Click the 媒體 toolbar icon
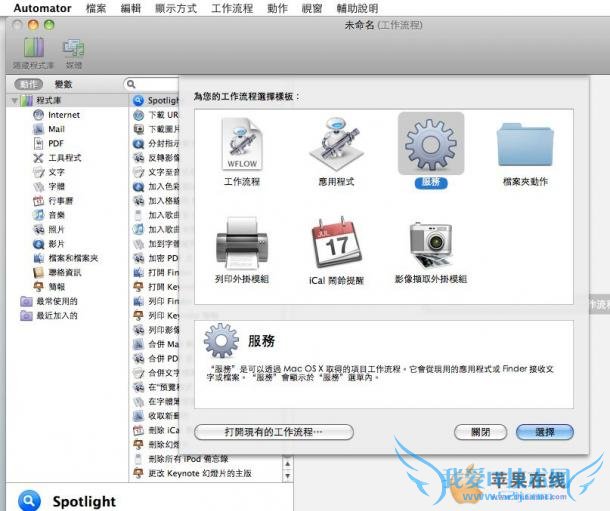 74,48
